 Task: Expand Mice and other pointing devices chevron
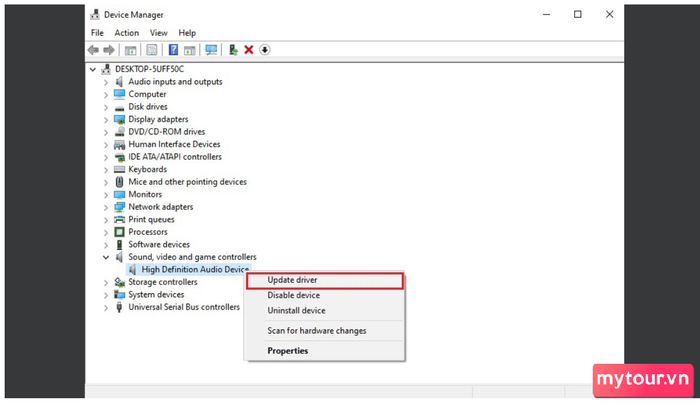[x=106, y=182]
